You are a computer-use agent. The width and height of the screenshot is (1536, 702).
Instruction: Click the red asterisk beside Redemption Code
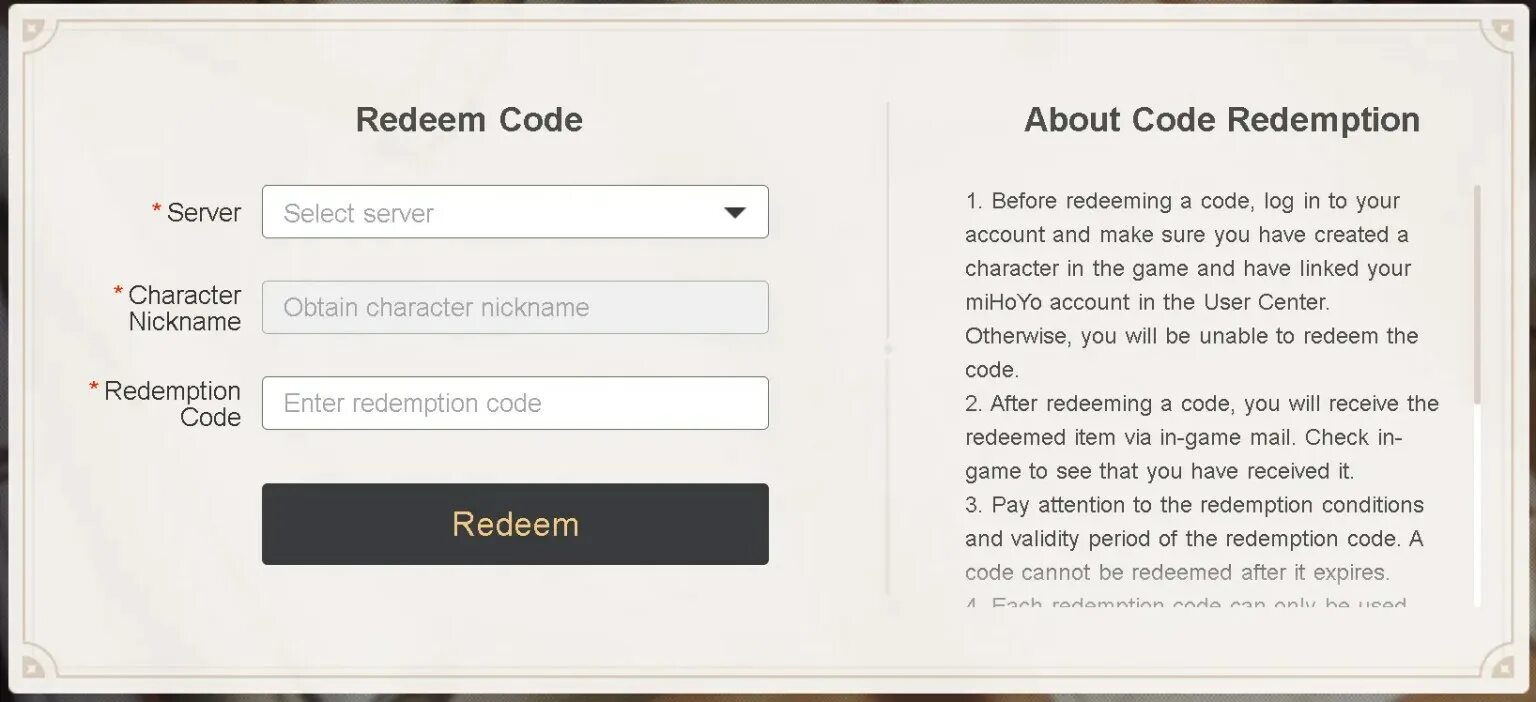point(95,387)
